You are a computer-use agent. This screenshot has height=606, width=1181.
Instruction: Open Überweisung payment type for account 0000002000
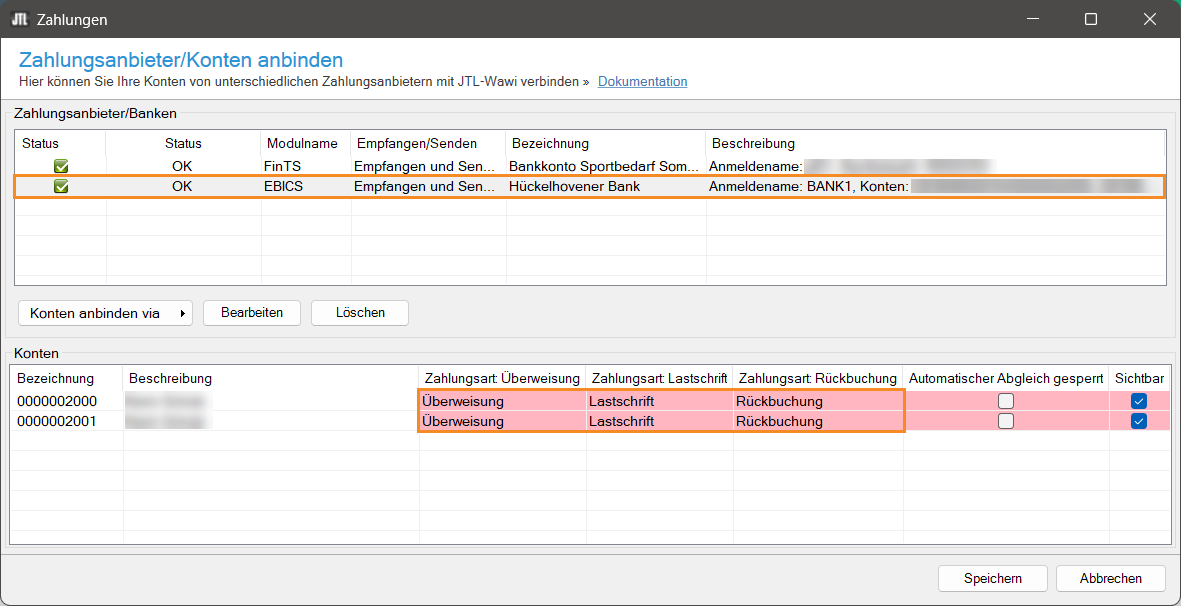(502, 401)
